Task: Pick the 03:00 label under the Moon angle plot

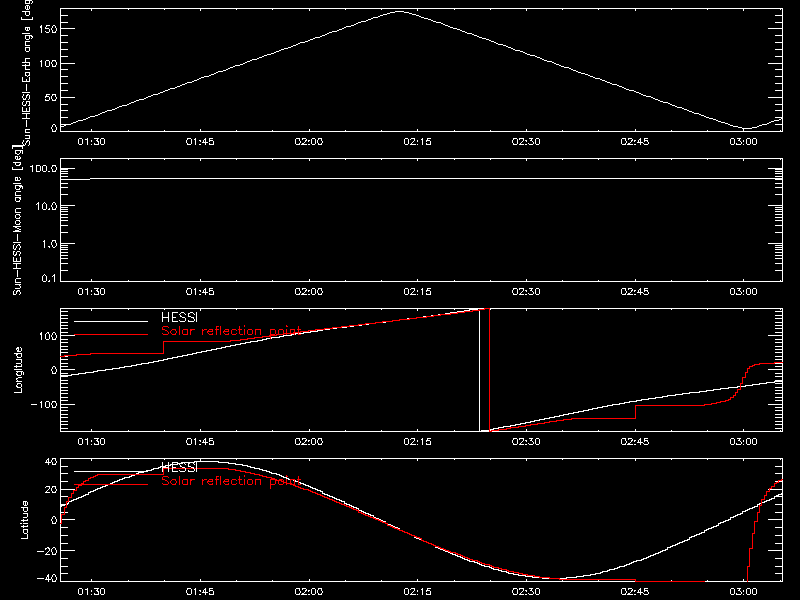Action: tap(743, 291)
